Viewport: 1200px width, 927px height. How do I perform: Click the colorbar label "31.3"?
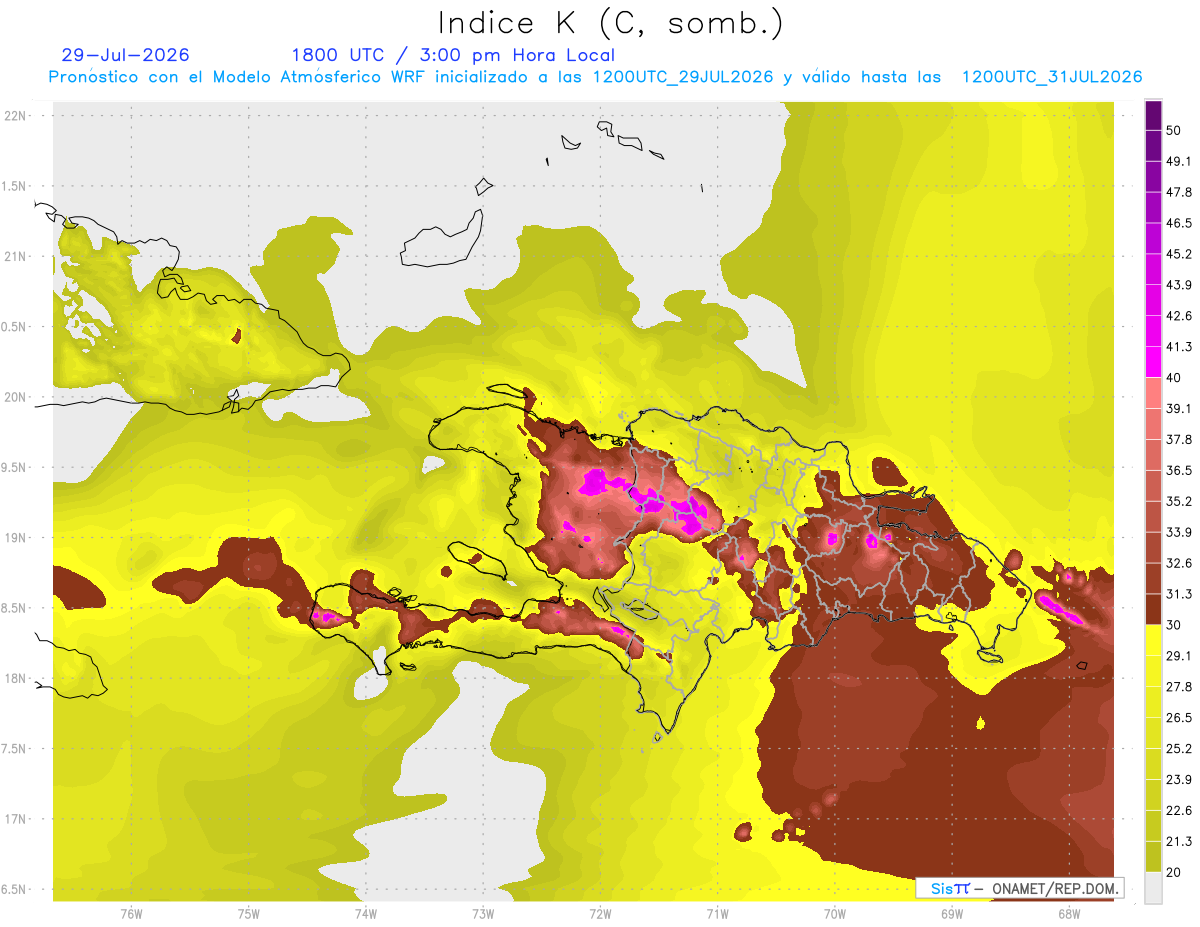pyautogui.click(x=1180, y=594)
